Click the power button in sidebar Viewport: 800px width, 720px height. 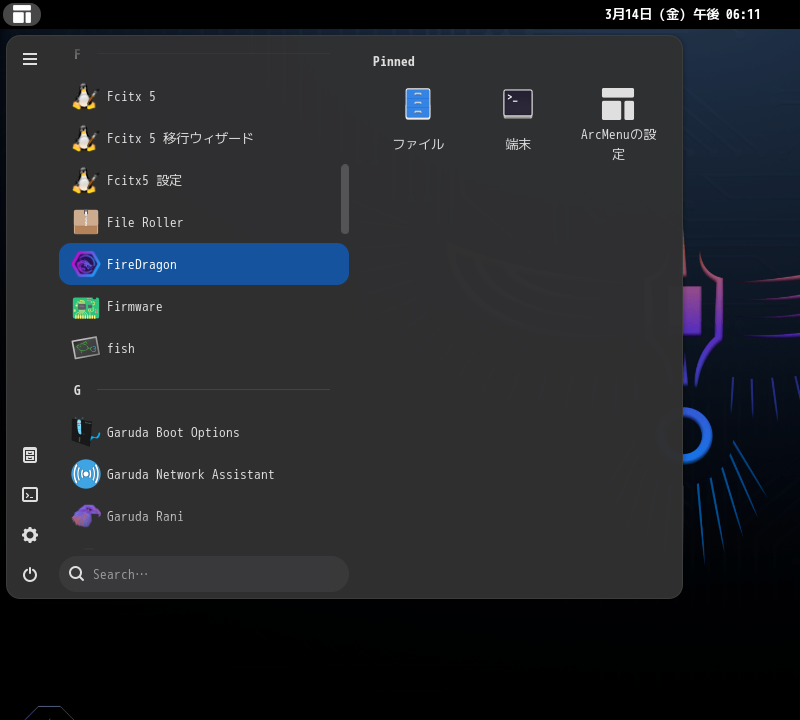[30, 574]
